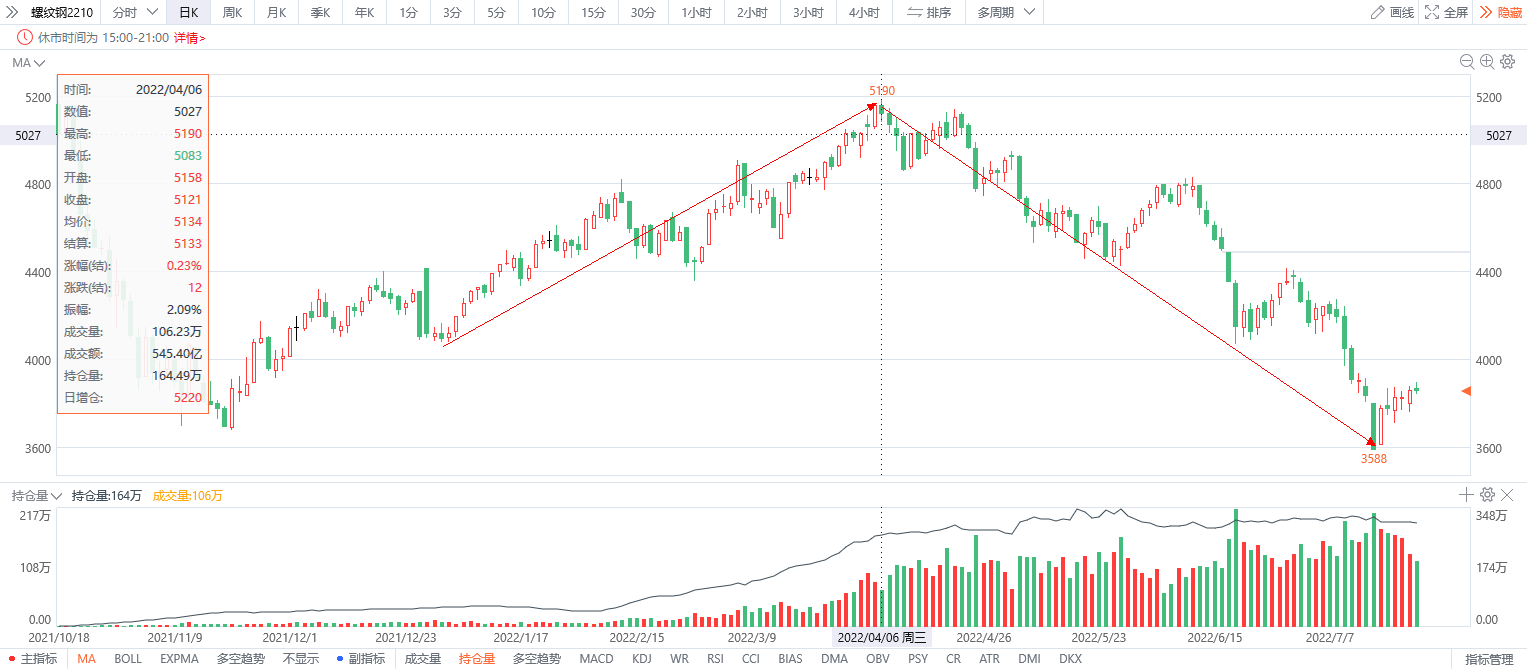1527x669 pixels.
Task: Add a sub-chart with the plus icon
Action: pyautogui.click(x=1467, y=494)
